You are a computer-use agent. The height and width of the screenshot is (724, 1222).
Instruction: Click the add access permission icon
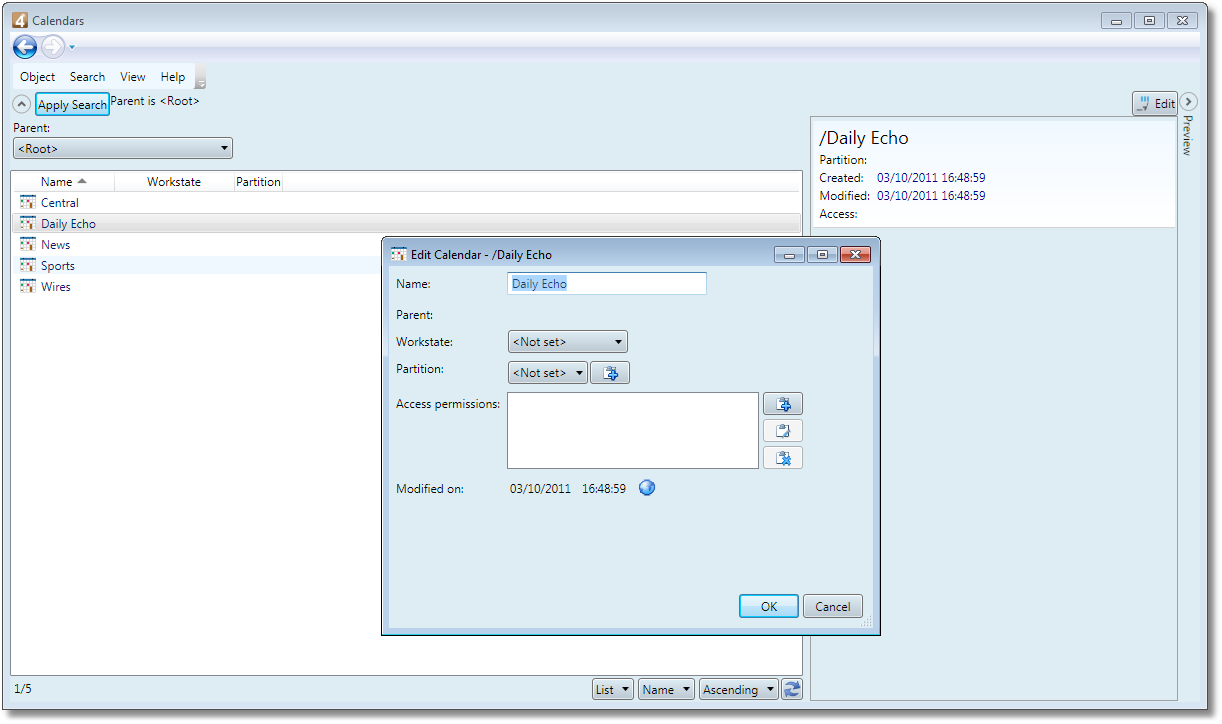tap(783, 404)
